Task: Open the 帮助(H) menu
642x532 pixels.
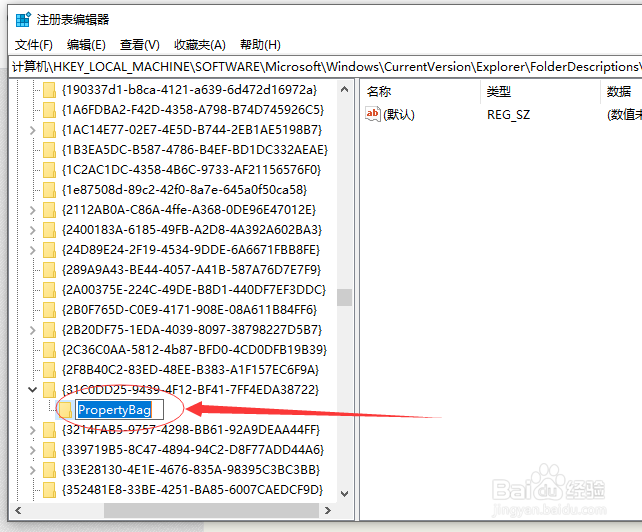Action: (x=260, y=45)
